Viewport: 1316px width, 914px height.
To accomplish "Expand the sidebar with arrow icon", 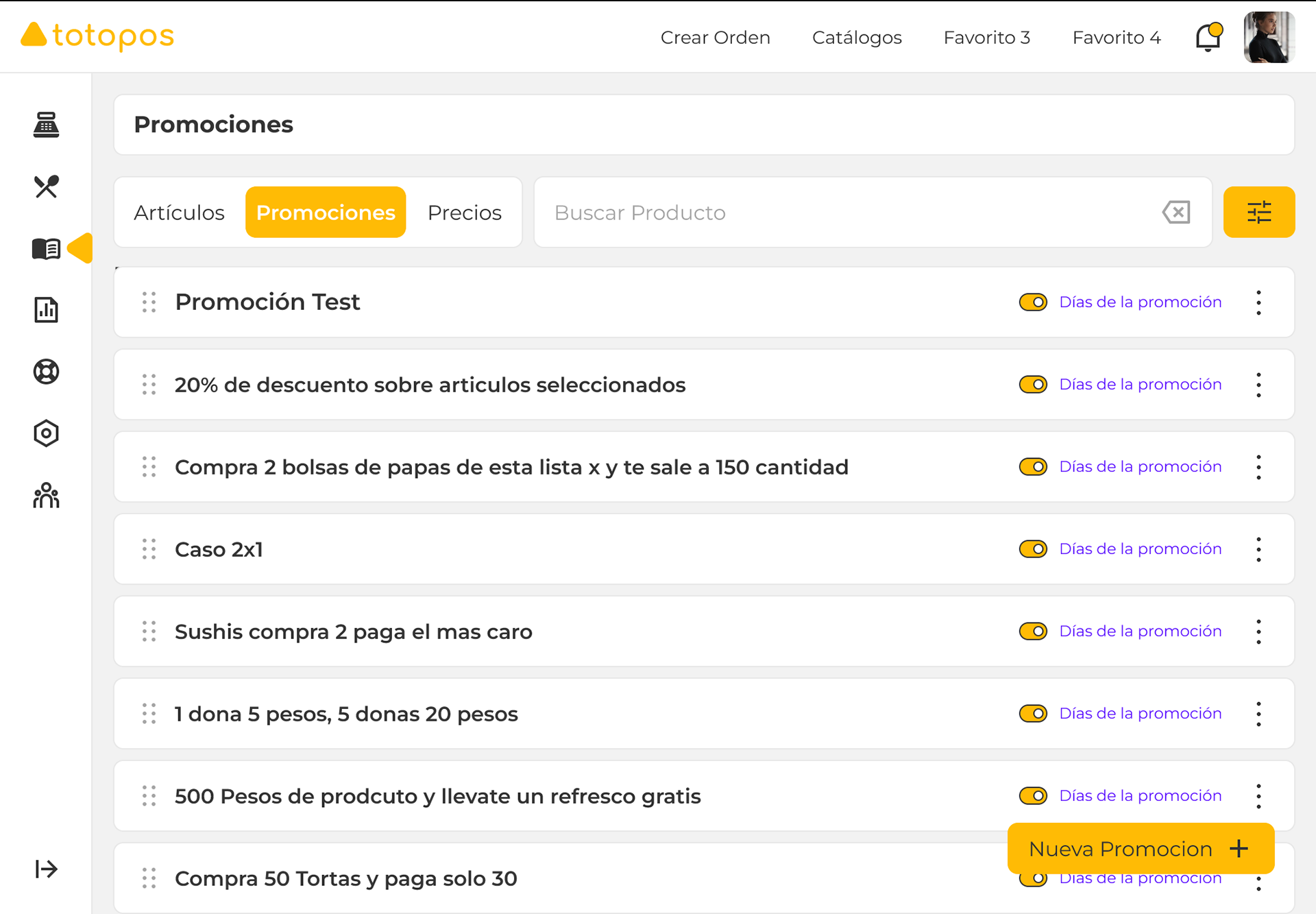I will click(x=46, y=869).
